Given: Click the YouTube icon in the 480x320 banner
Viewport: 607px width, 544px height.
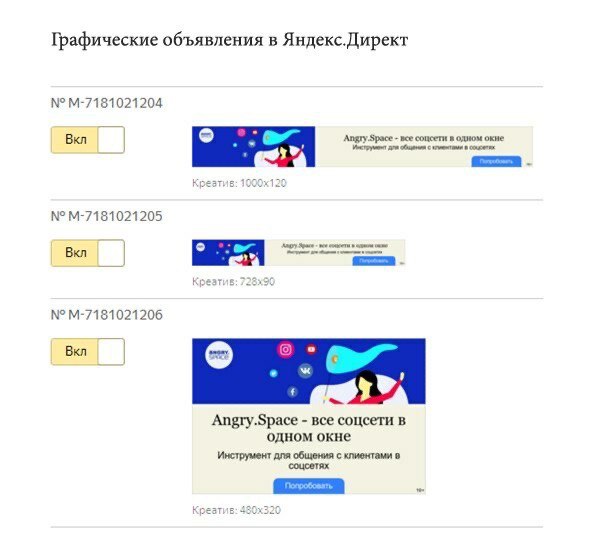Looking at the screenshot, I should pos(311,349).
